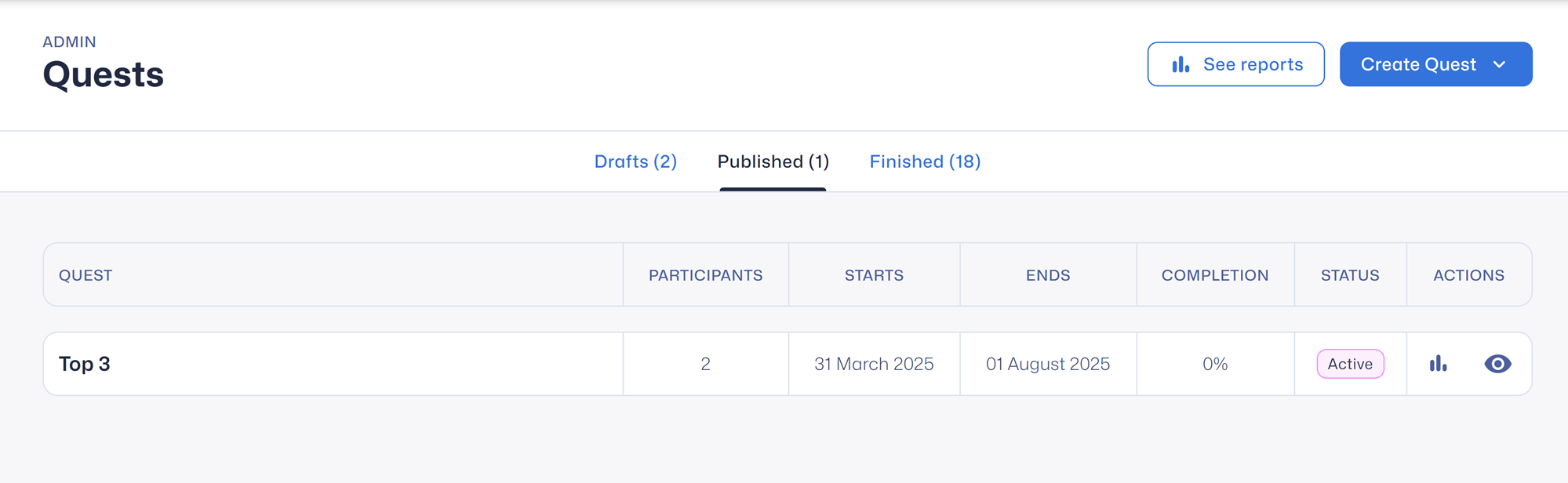
Task: Expand Create Quest dropdown chevron
Action: pyautogui.click(x=1500, y=64)
